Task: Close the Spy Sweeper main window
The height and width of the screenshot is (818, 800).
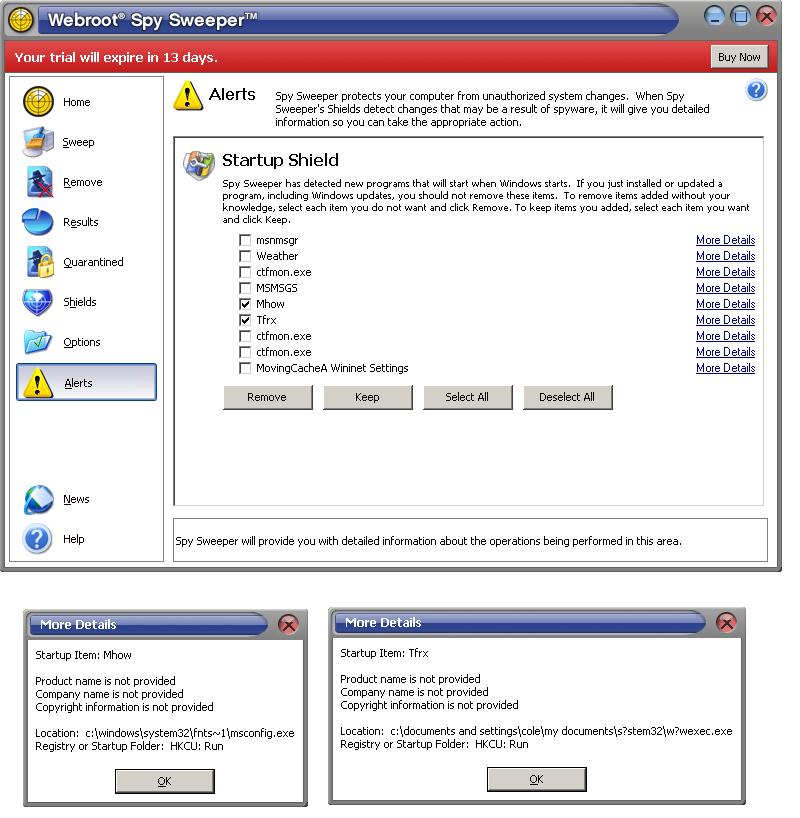Action: click(x=766, y=16)
